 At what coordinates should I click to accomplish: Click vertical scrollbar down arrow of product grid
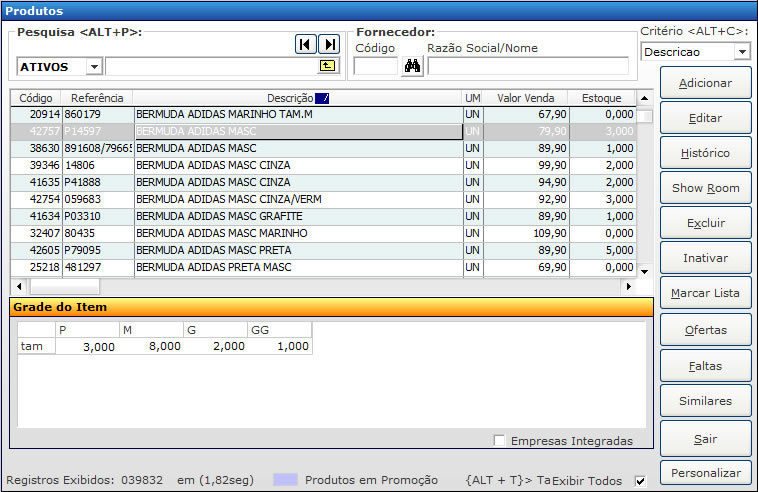(644, 272)
